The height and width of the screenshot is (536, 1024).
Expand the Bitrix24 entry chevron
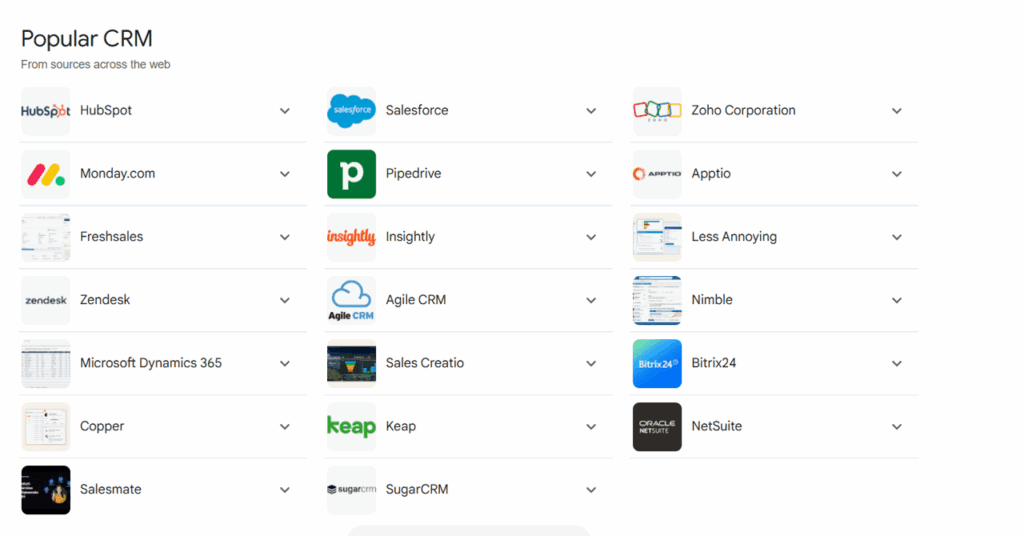click(x=897, y=364)
